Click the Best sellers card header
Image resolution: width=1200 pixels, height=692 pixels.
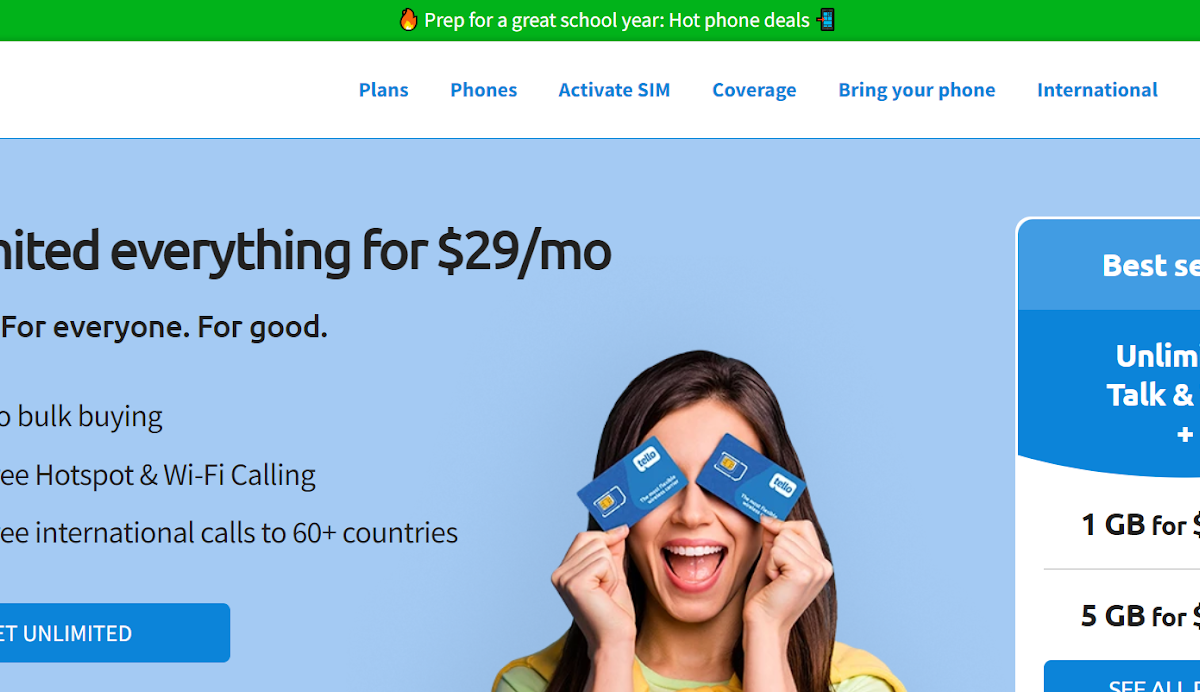[x=1109, y=265]
